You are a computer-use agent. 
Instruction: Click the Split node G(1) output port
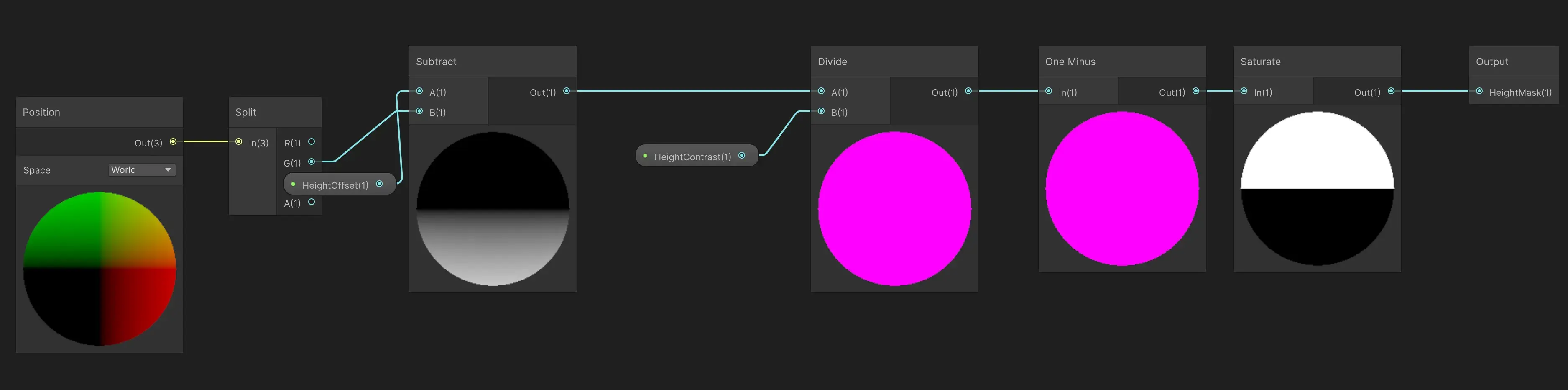pyautogui.click(x=312, y=162)
